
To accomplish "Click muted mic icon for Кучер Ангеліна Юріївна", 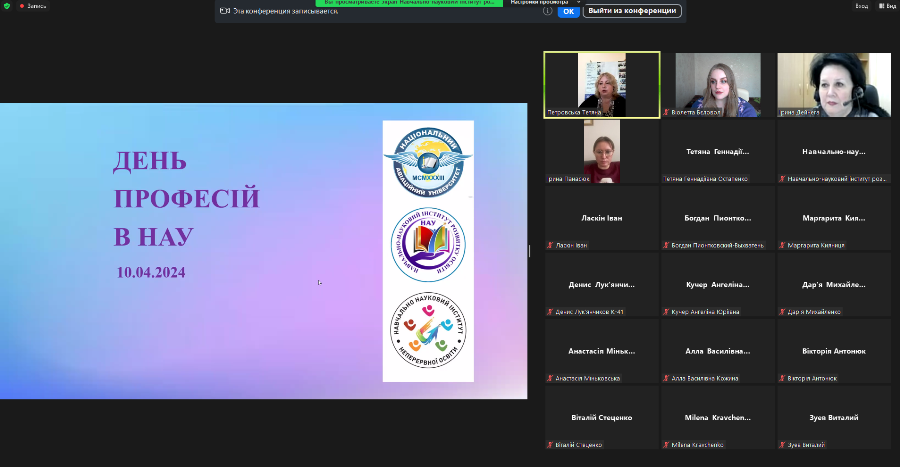I will [x=666, y=312].
